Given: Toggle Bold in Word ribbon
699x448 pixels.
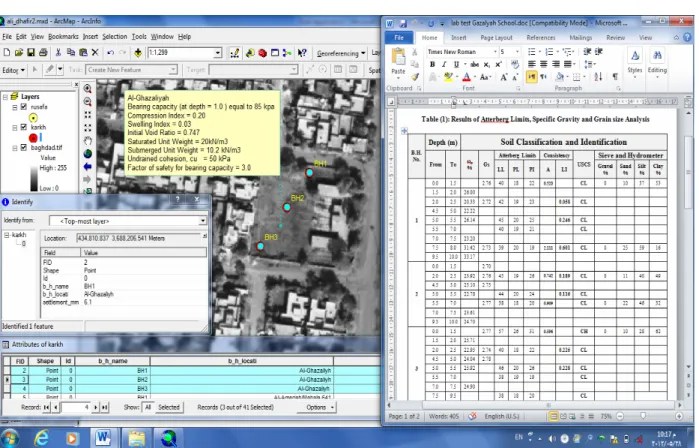Looking at the screenshot, I should (432, 65).
